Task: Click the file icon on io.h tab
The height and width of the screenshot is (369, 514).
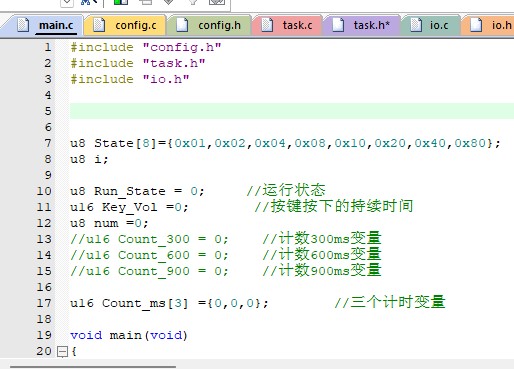Action: [x=476, y=25]
